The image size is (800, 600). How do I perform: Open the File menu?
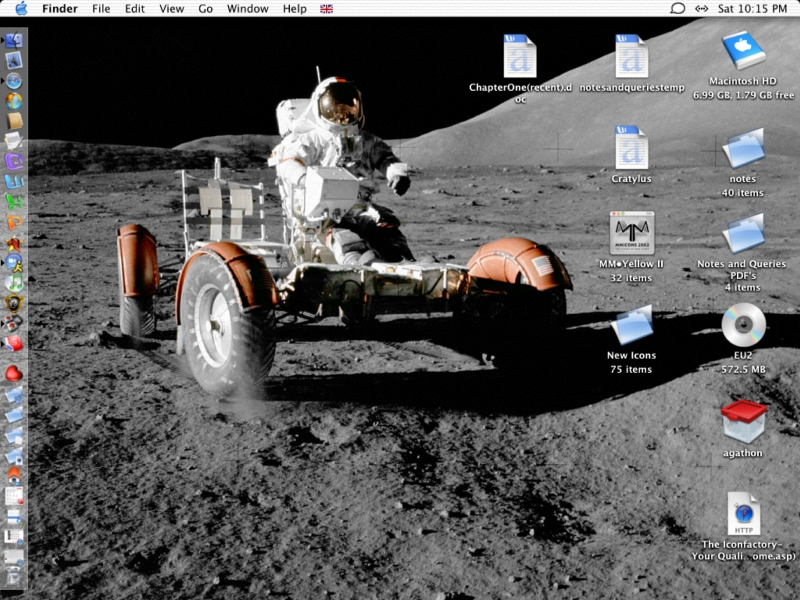point(101,9)
